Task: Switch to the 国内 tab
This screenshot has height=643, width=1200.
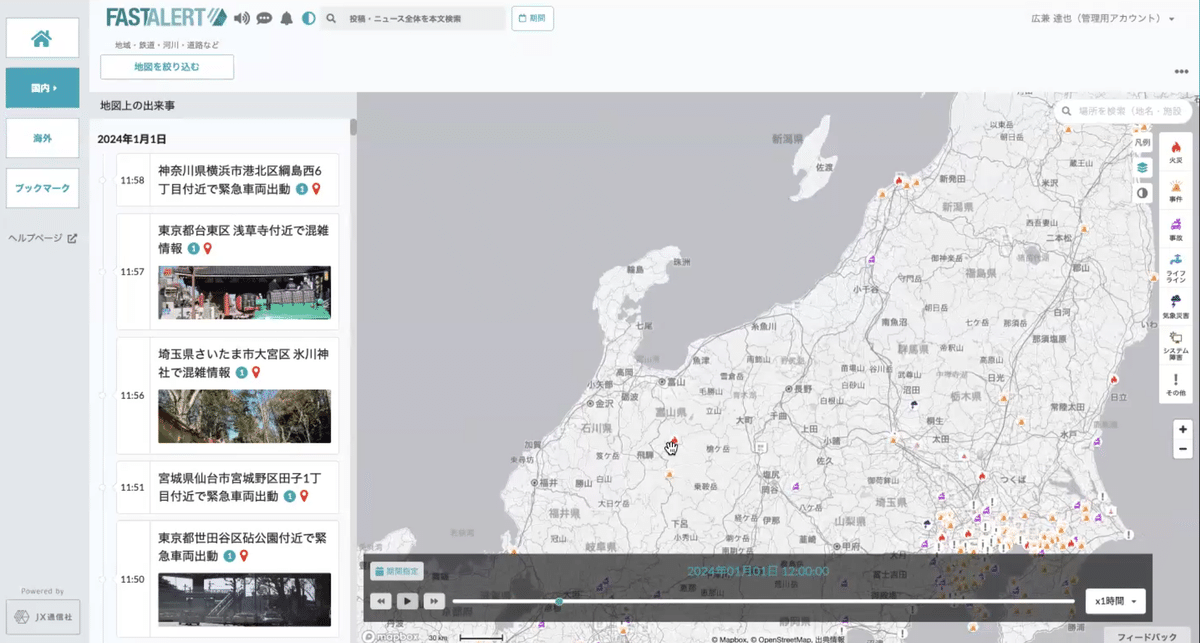Action: 42,88
